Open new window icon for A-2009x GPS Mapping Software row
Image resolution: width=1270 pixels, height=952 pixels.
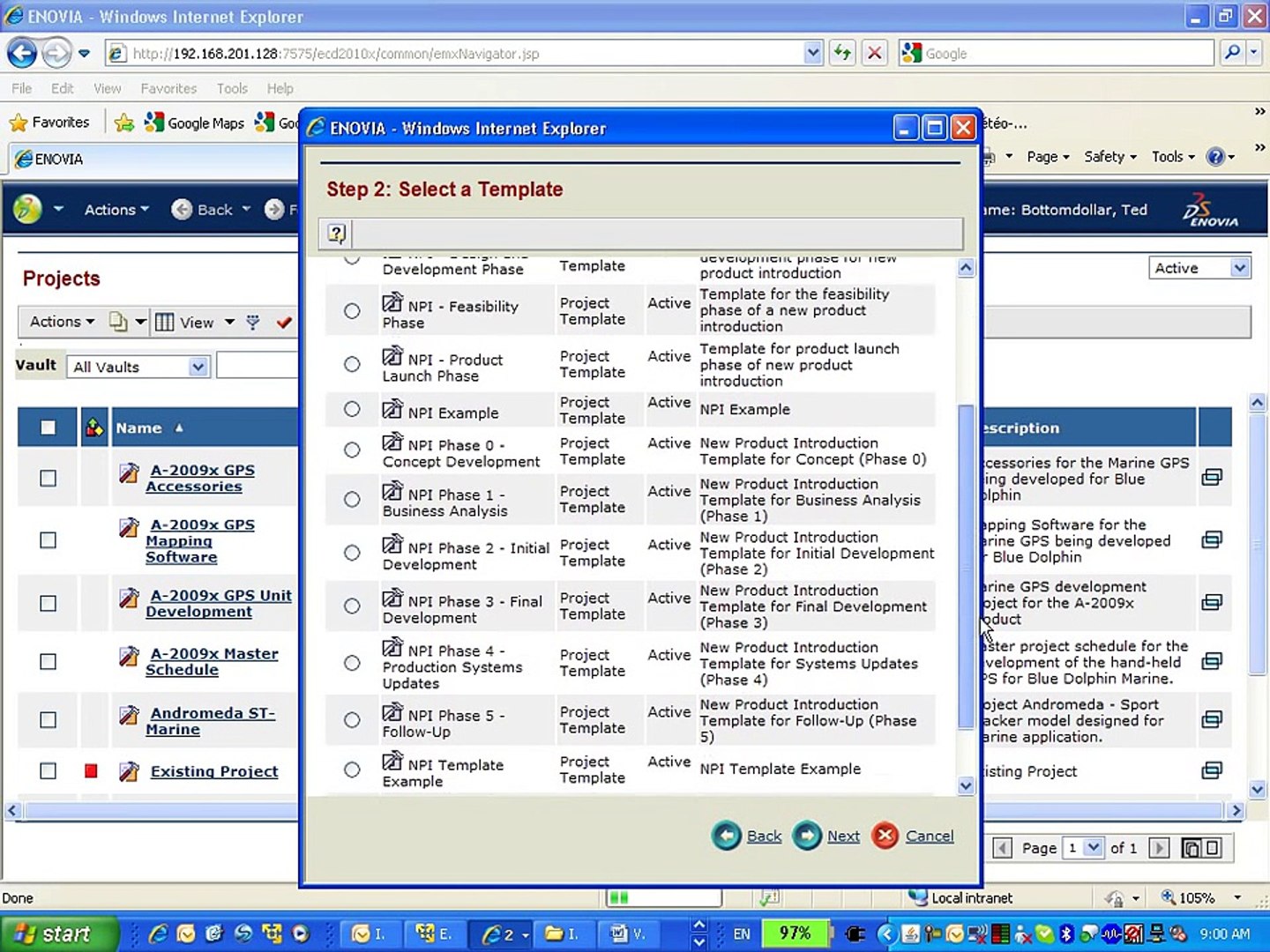[1213, 539]
